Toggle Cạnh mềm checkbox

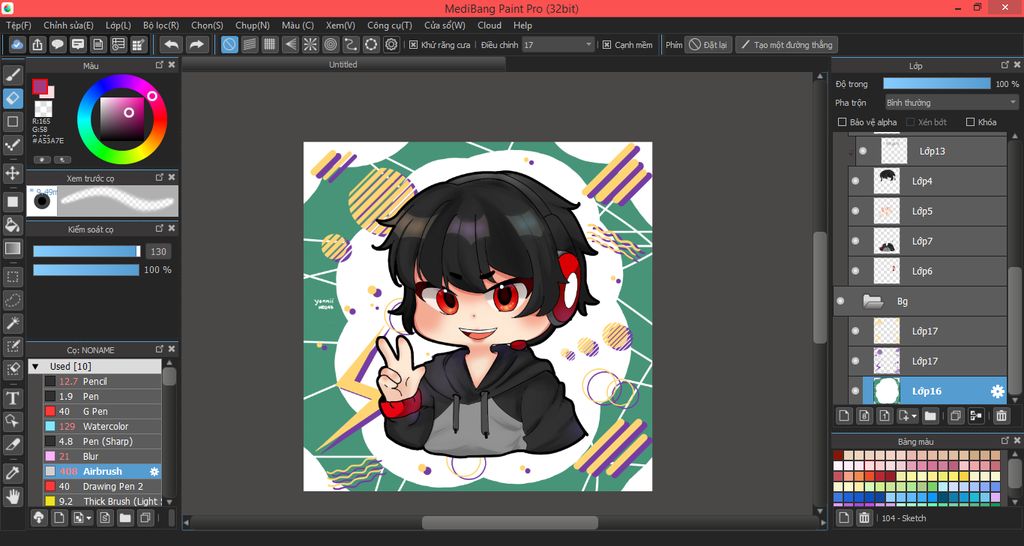click(x=607, y=45)
